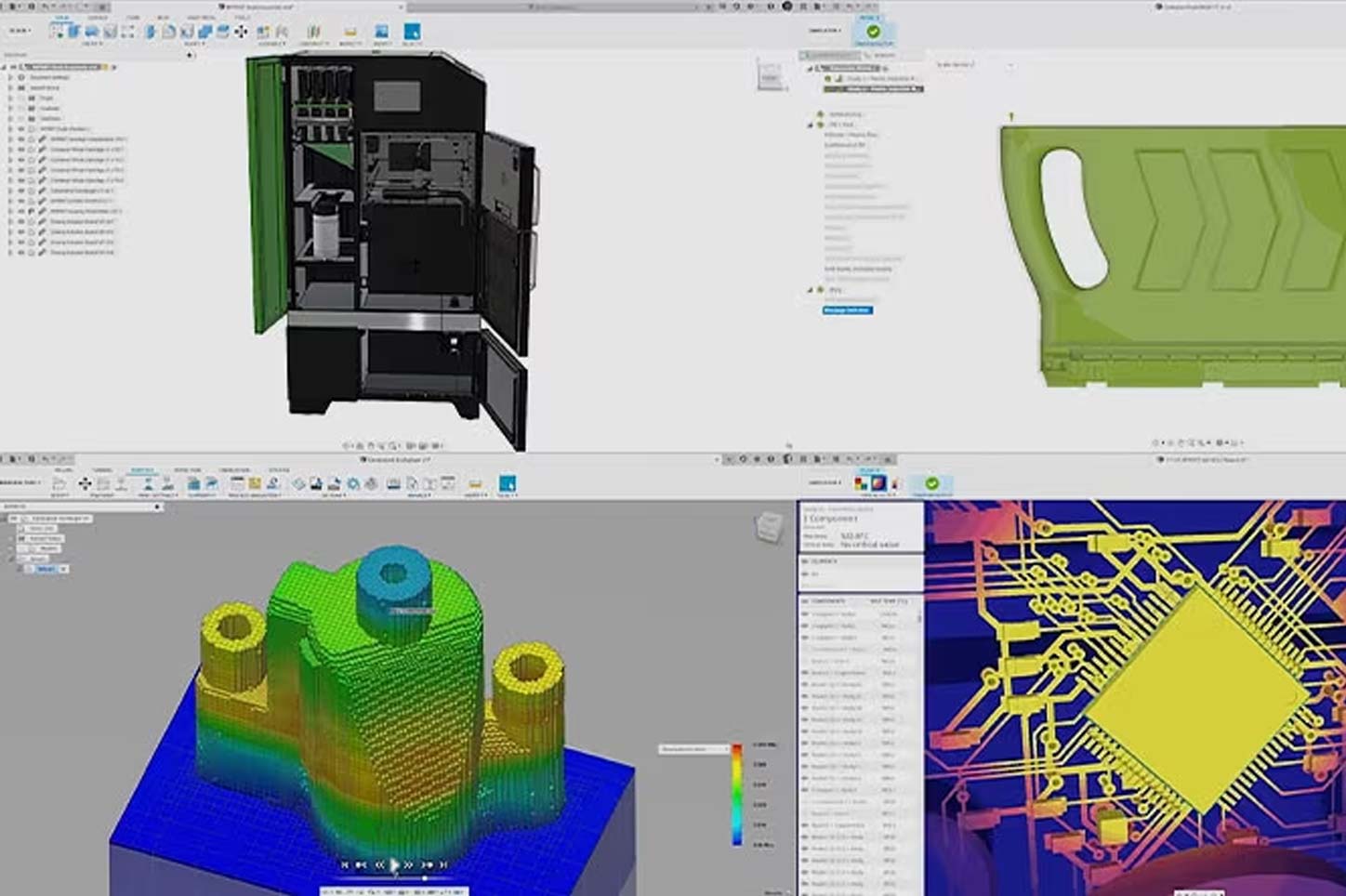Switch to the first ribbon tab in bottom-left window
The height and width of the screenshot is (896, 1346).
point(63,469)
